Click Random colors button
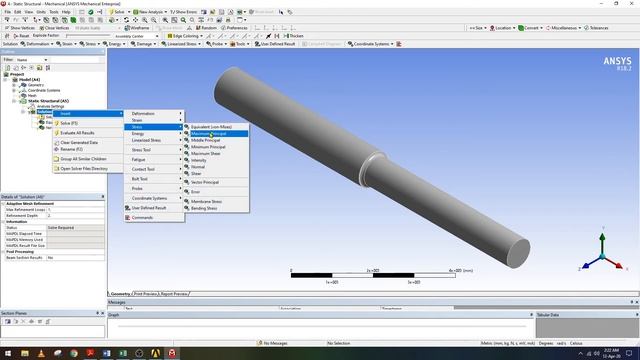This screenshot has width=640, height=360. point(206,28)
